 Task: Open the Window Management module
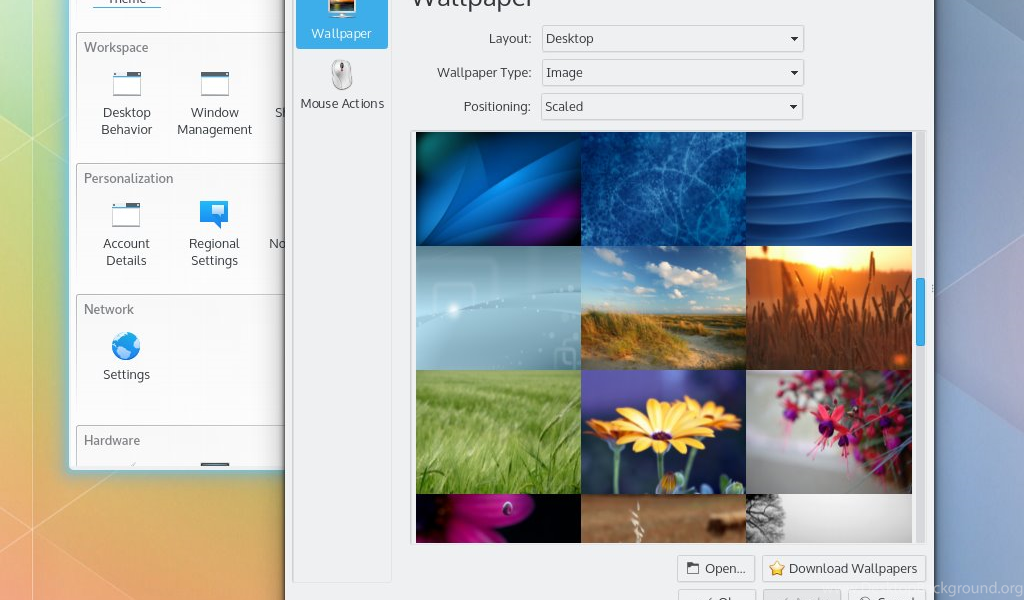[214, 85]
